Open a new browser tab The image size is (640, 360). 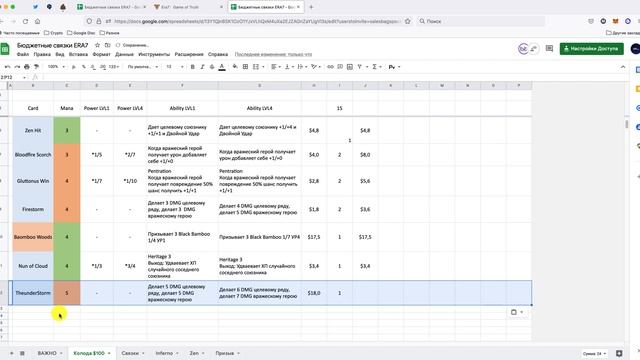click(311, 7)
